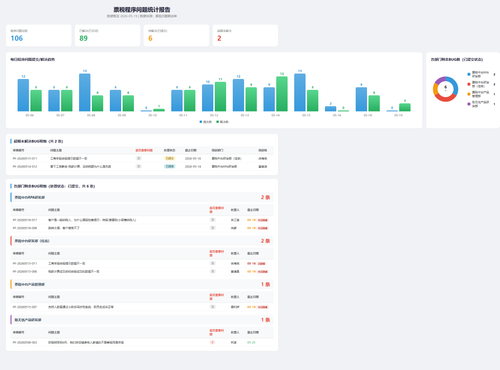Click the tall blue bar for 05-08
500x370 pixels.
point(85,92)
